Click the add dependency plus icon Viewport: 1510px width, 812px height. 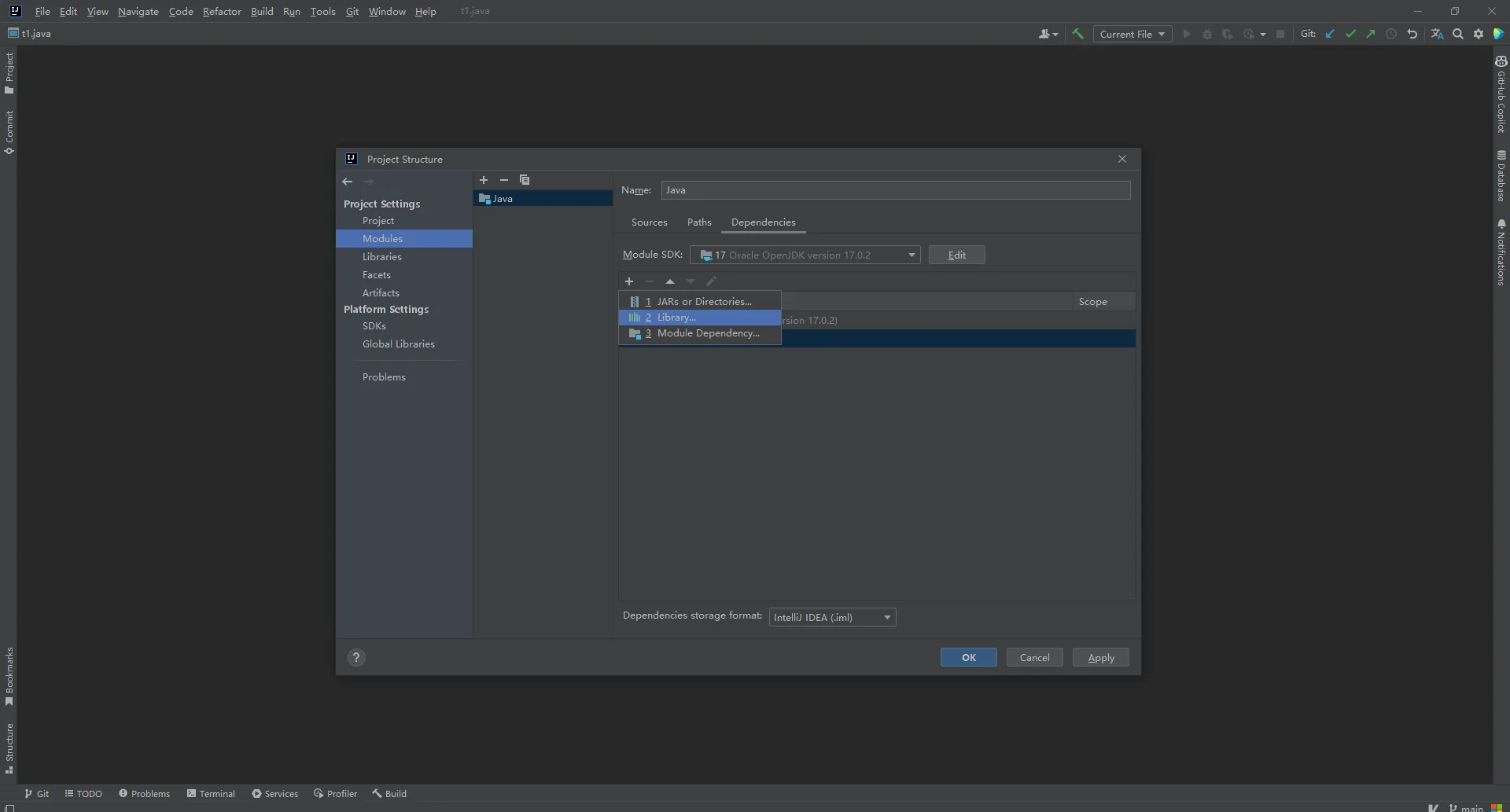tap(629, 281)
